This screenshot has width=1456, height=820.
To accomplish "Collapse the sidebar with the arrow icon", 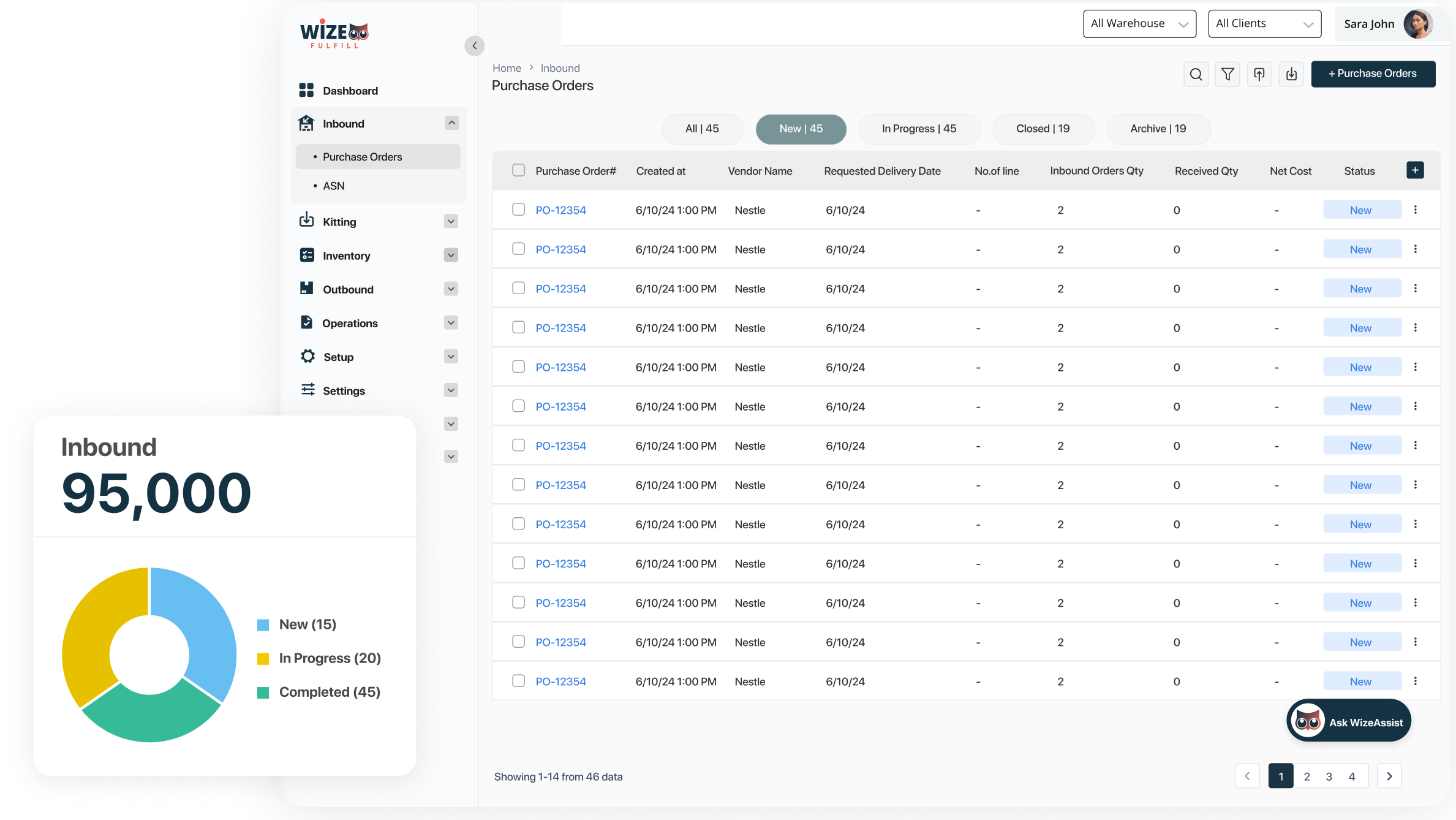I will click(474, 46).
